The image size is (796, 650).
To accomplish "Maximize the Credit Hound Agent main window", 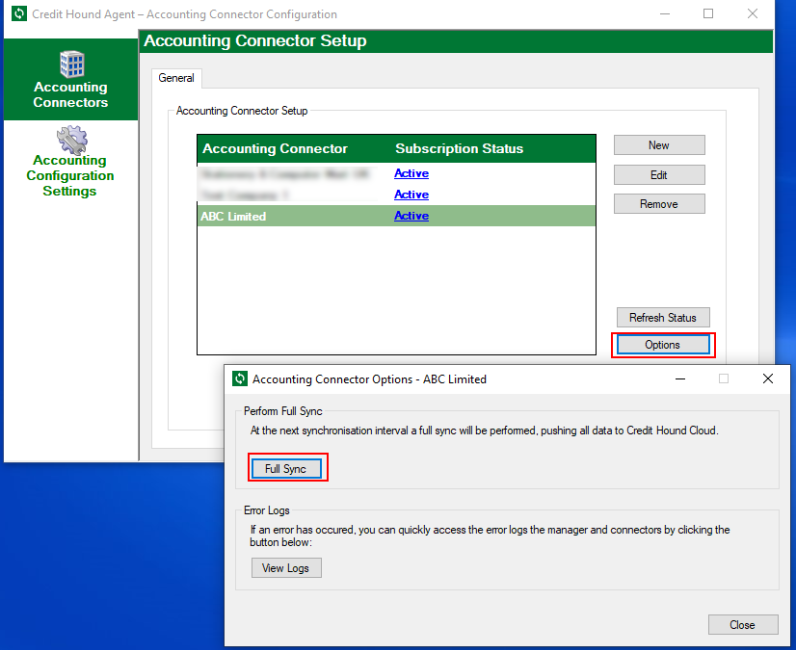I will 708,14.
